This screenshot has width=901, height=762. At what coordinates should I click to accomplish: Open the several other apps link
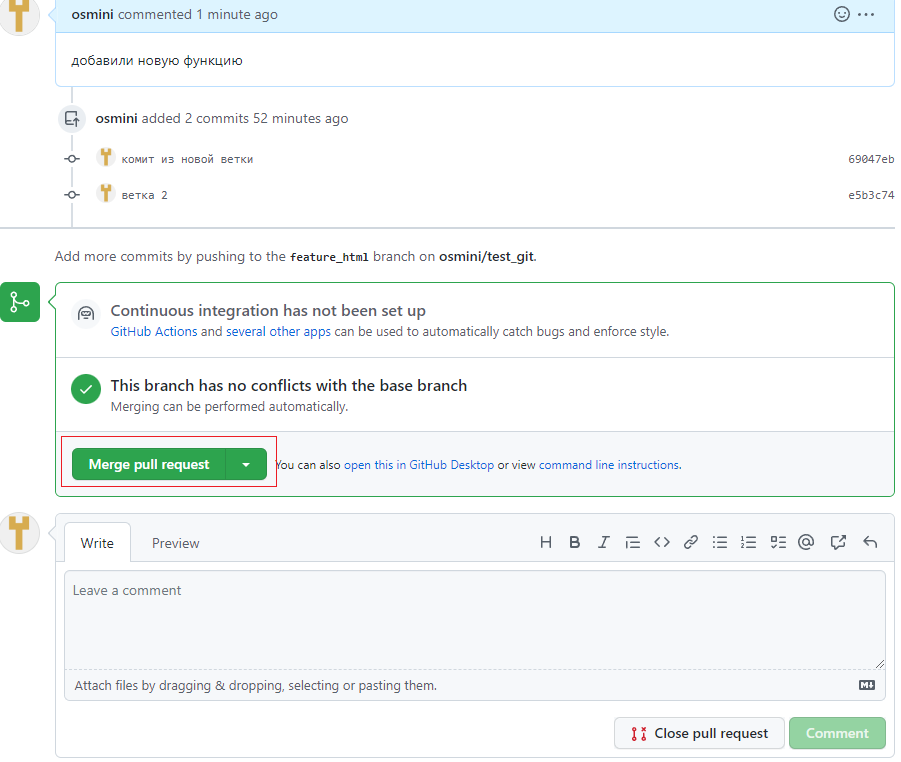click(x=278, y=332)
